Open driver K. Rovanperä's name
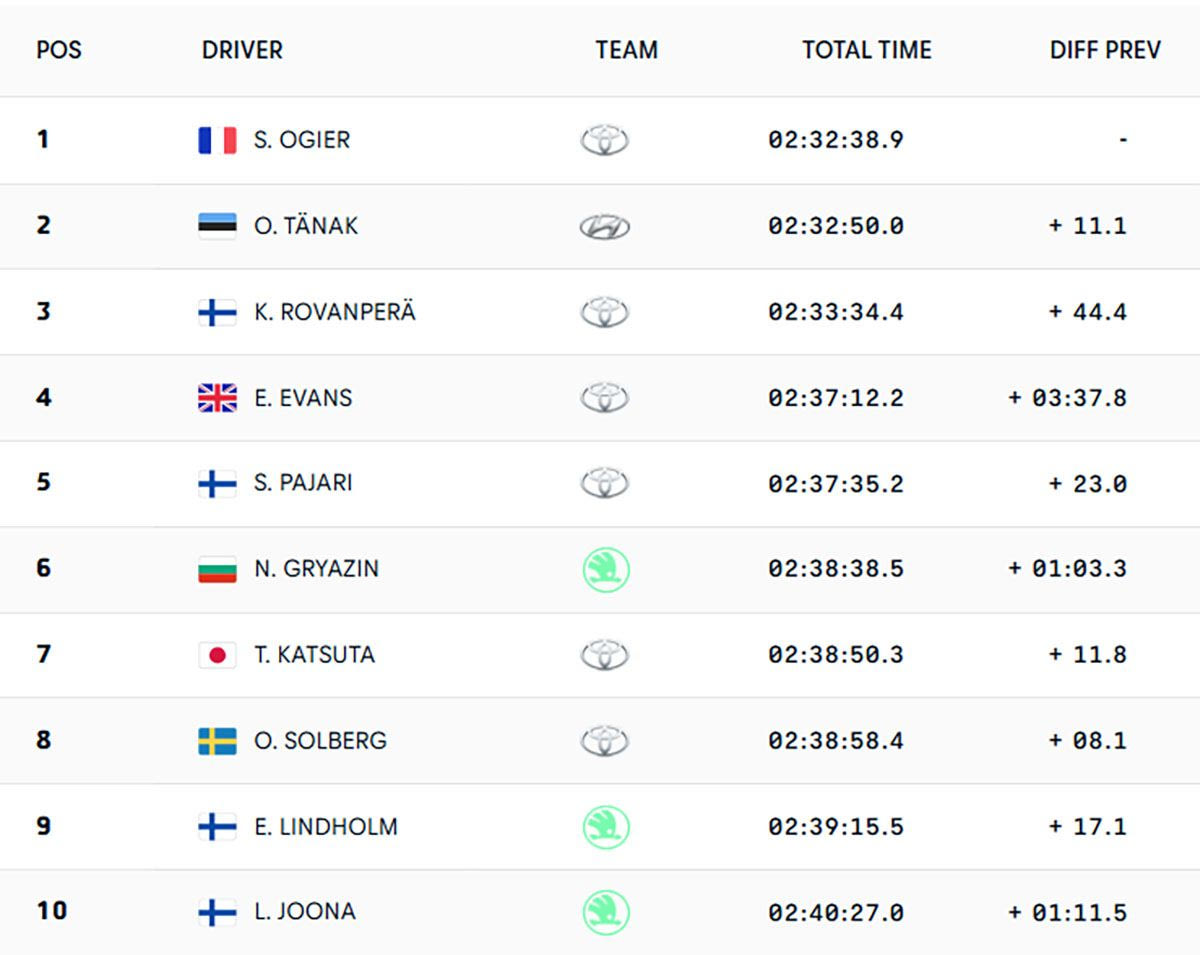 pyautogui.click(x=335, y=312)
